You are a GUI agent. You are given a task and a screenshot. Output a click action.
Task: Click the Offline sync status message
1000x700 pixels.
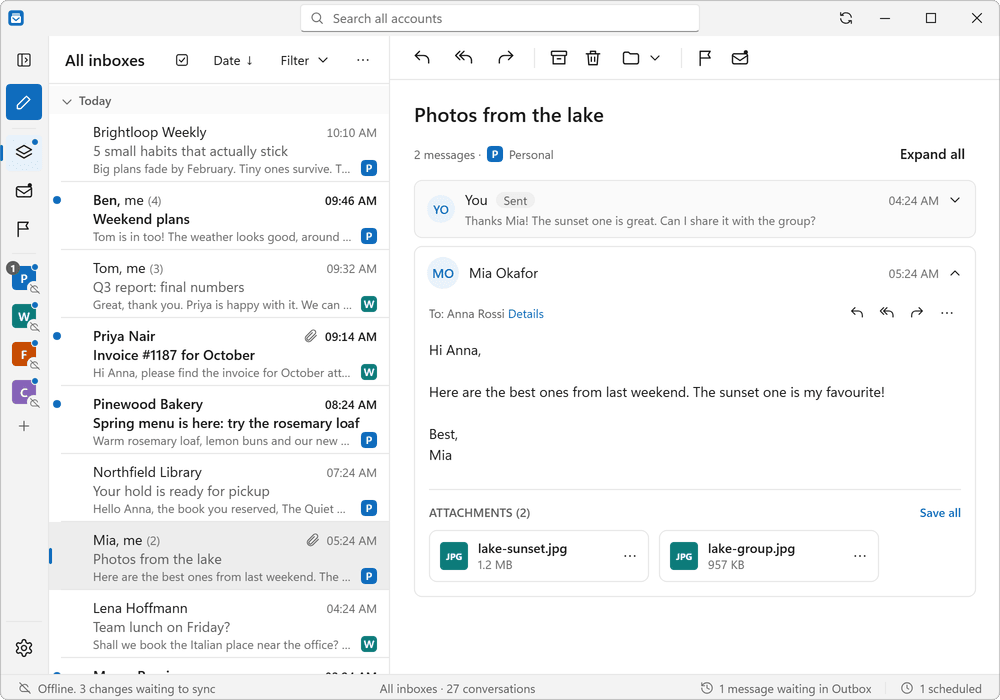click(x=117, y=689)
